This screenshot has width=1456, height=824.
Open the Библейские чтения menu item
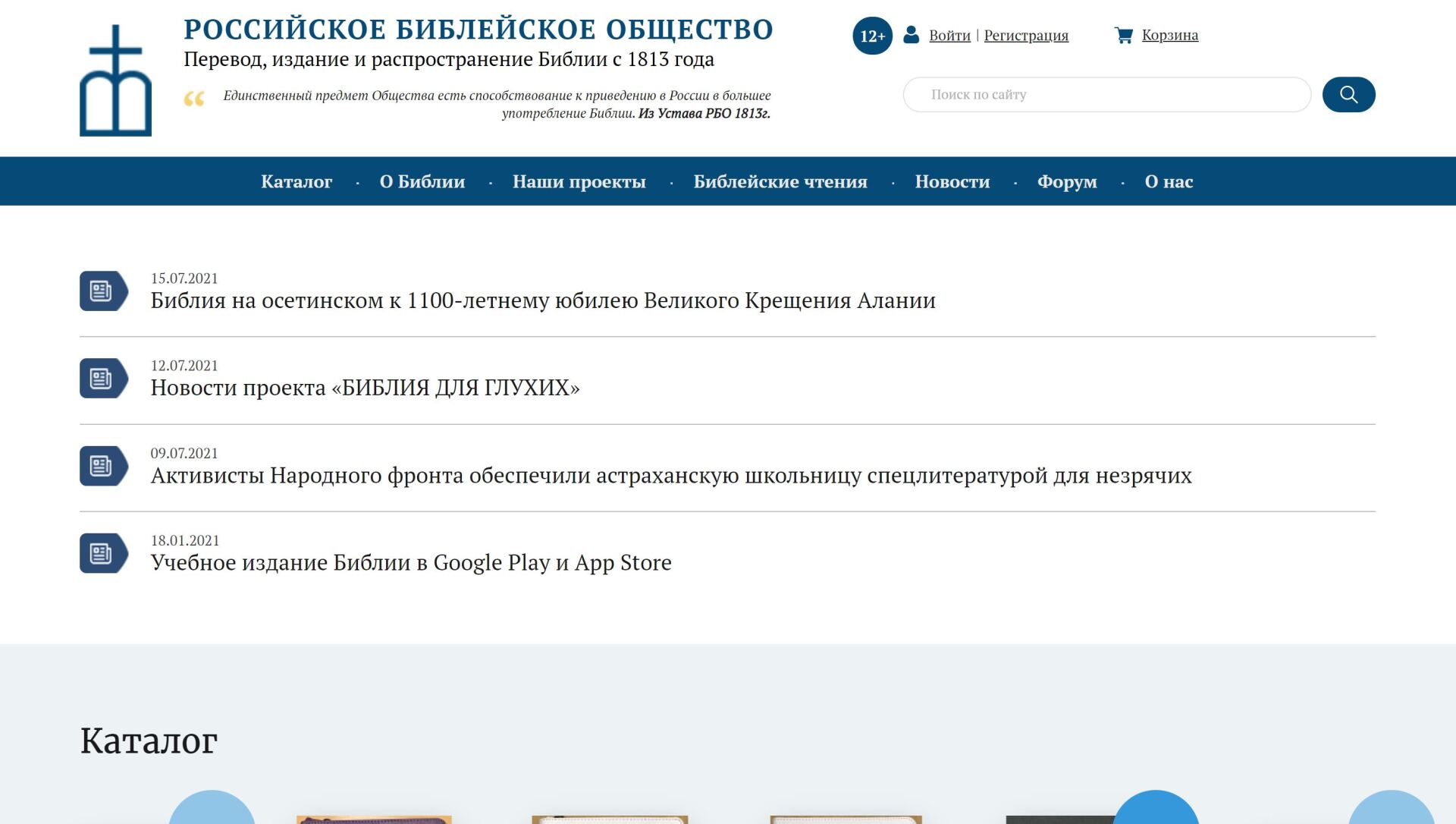(780, 181)
